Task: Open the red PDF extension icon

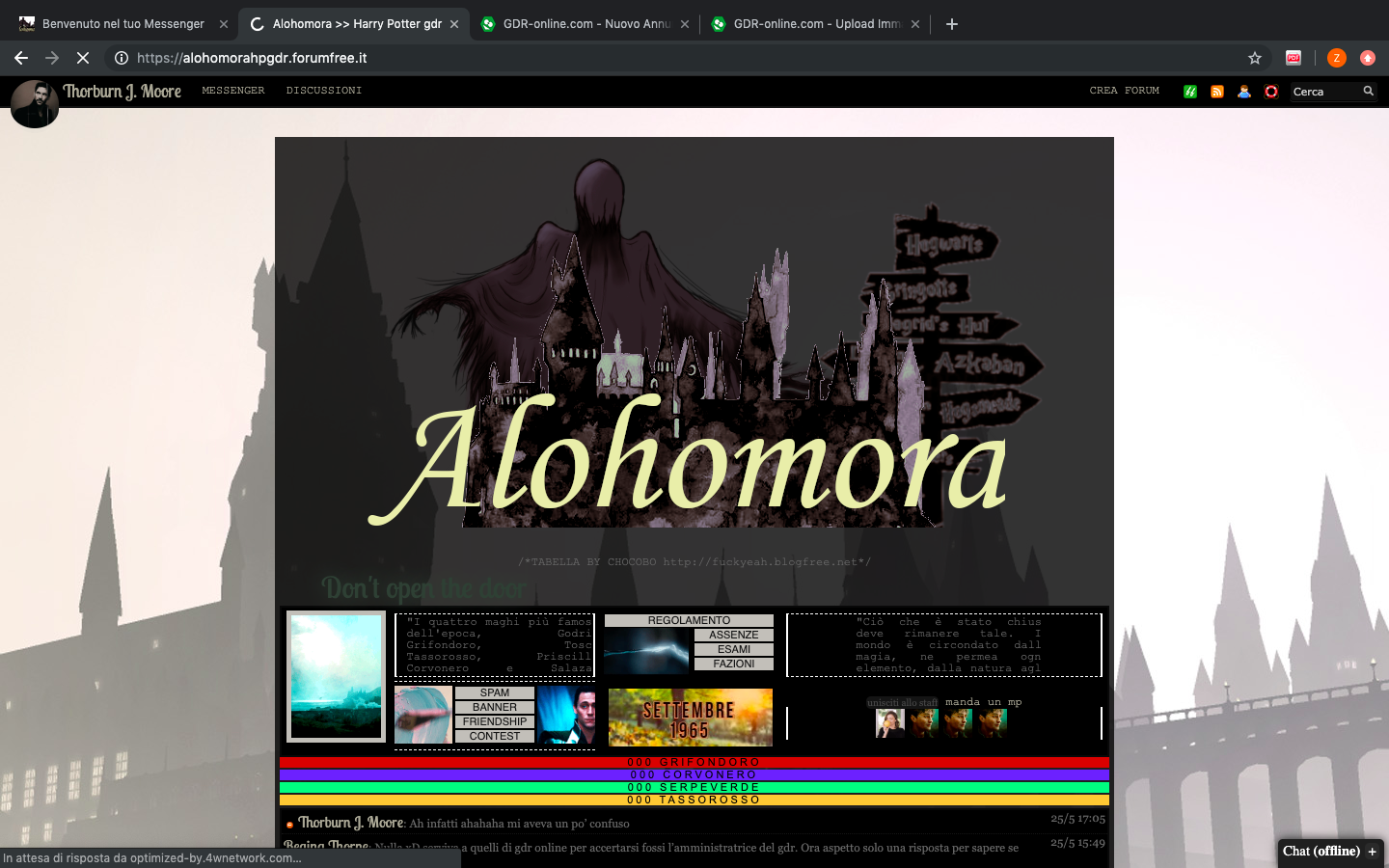Action: click(x=1294, y=58)
